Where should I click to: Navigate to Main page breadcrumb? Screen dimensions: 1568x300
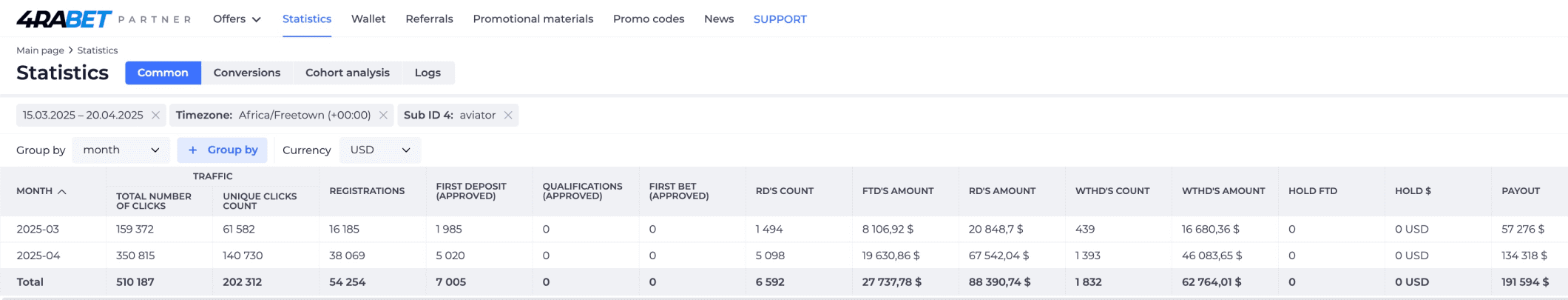40,50
